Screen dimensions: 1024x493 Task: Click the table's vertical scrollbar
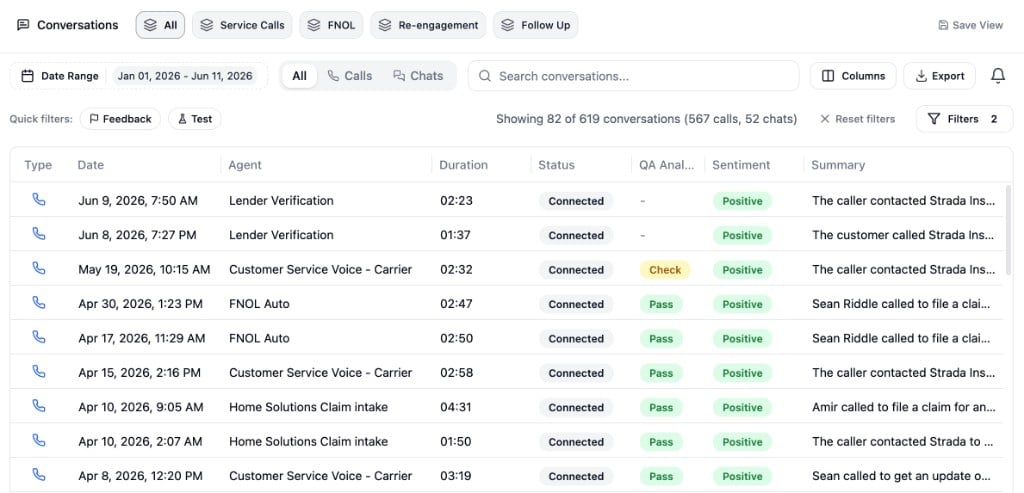[1008, 232]
